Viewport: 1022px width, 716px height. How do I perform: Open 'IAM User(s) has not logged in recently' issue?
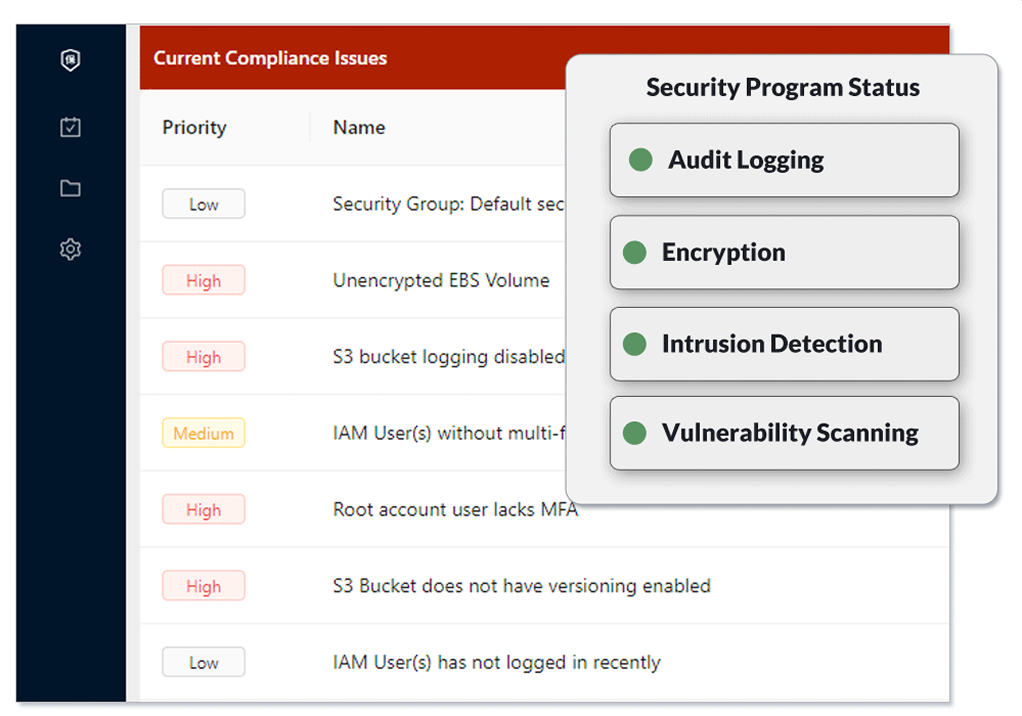497,662
